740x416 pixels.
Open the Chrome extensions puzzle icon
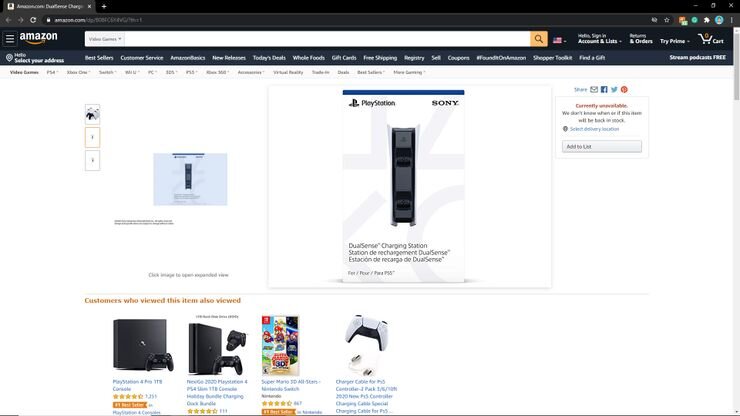coord(706,20)
